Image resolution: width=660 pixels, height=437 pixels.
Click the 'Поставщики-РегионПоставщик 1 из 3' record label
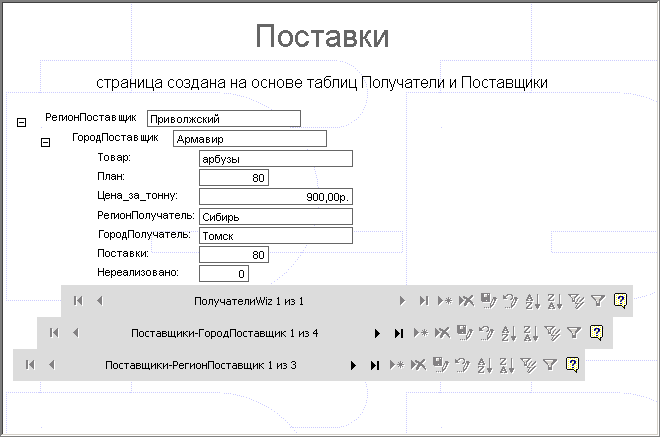point(201,365)
